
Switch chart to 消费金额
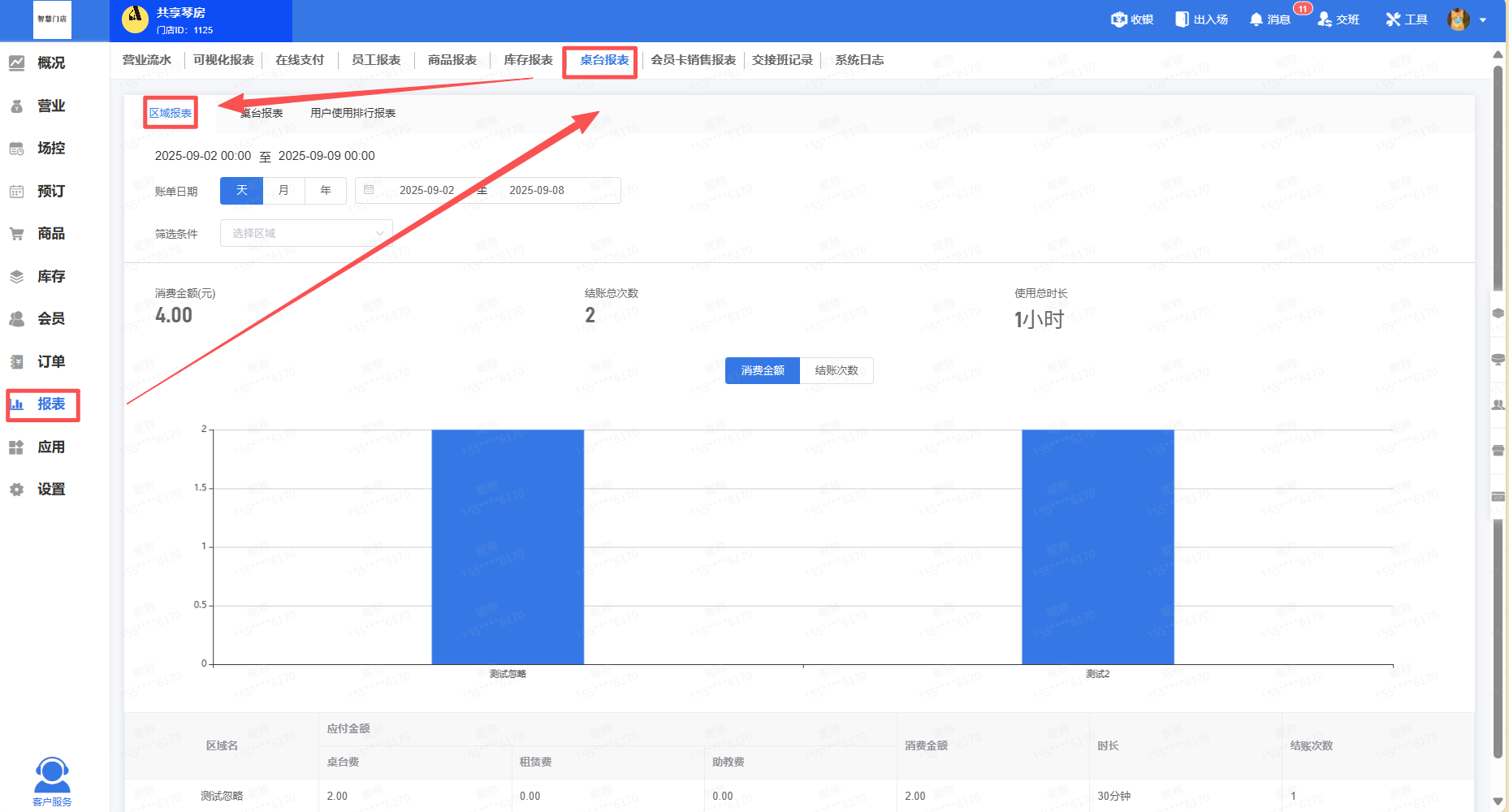[763, 370]
